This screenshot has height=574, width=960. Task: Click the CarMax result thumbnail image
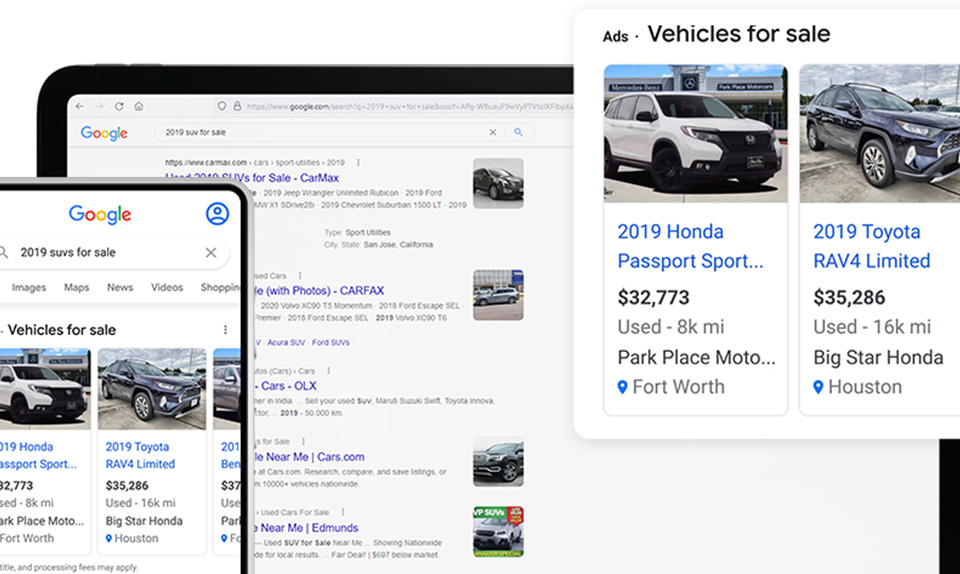point(498,184)
